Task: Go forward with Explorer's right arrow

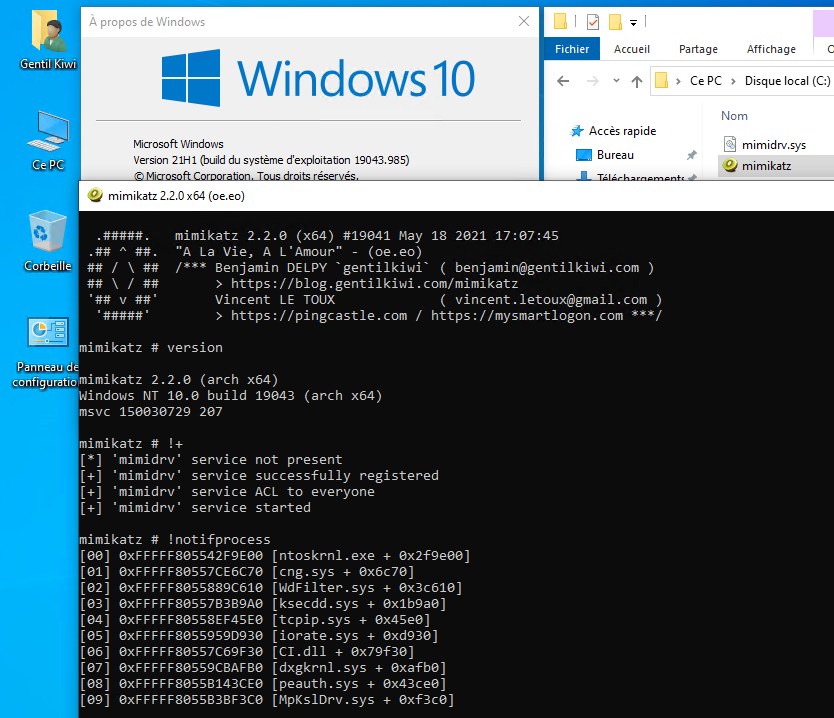Action: [592, 81]
